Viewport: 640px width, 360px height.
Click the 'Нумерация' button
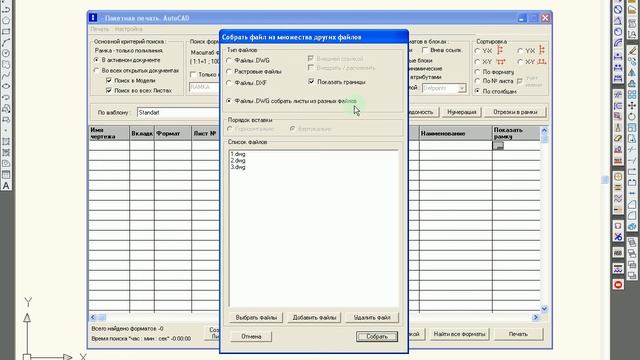click(462, 112)
